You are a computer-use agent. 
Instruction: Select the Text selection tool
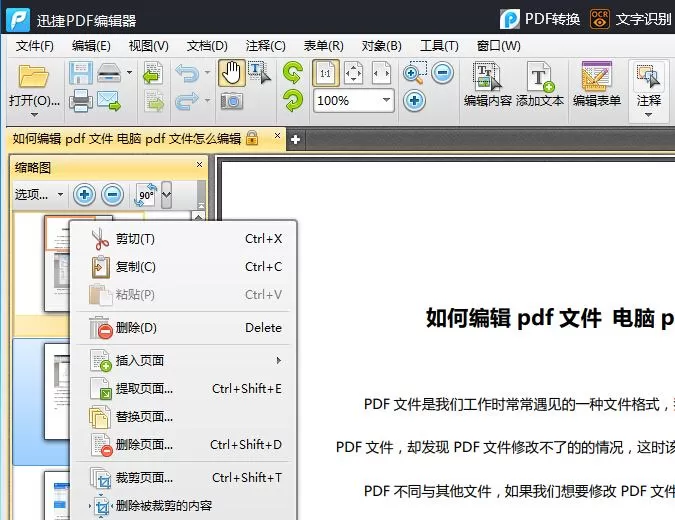tap(260, 73)
